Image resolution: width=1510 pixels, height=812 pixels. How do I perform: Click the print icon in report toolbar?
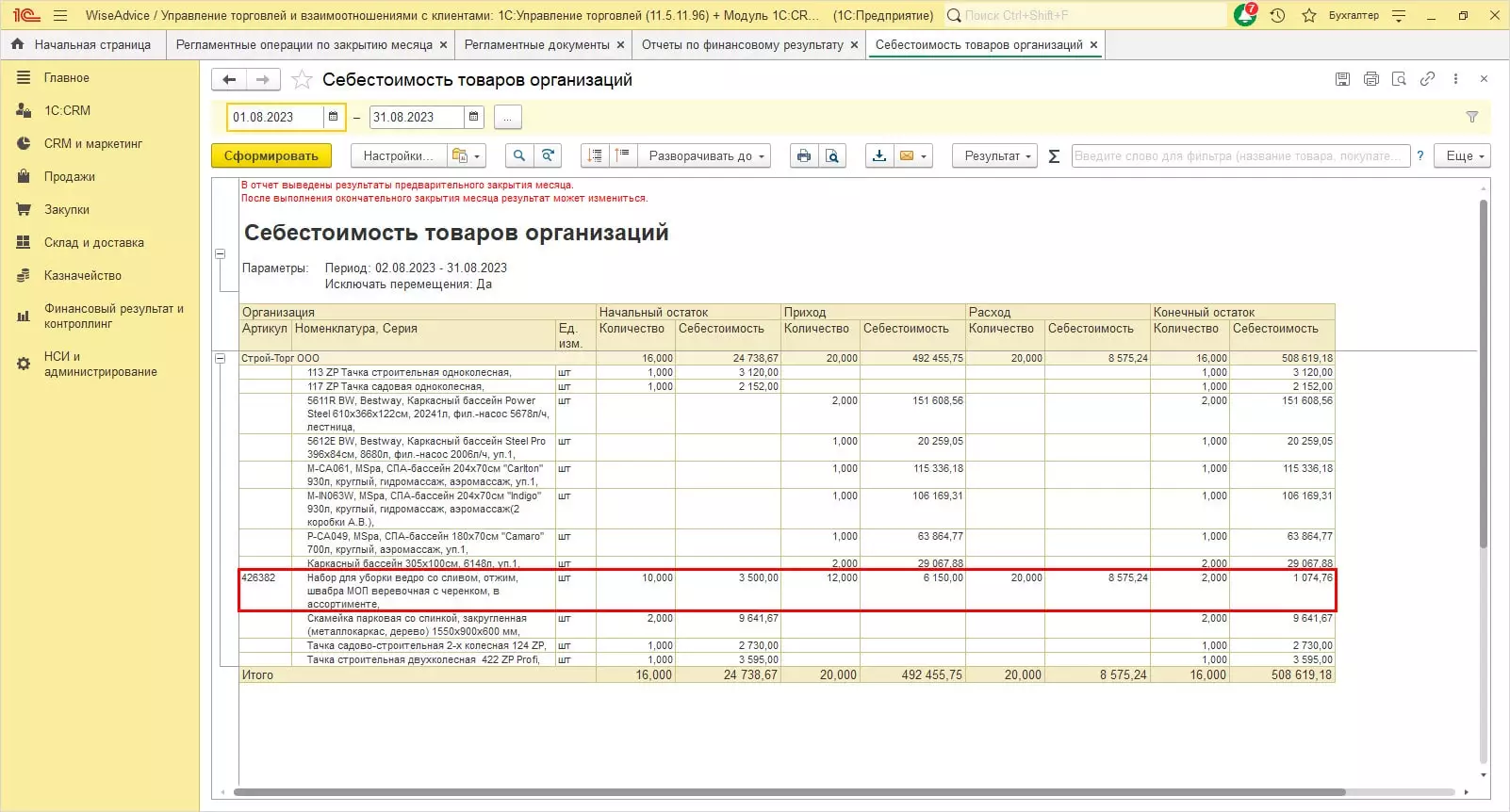coord(803,156)
